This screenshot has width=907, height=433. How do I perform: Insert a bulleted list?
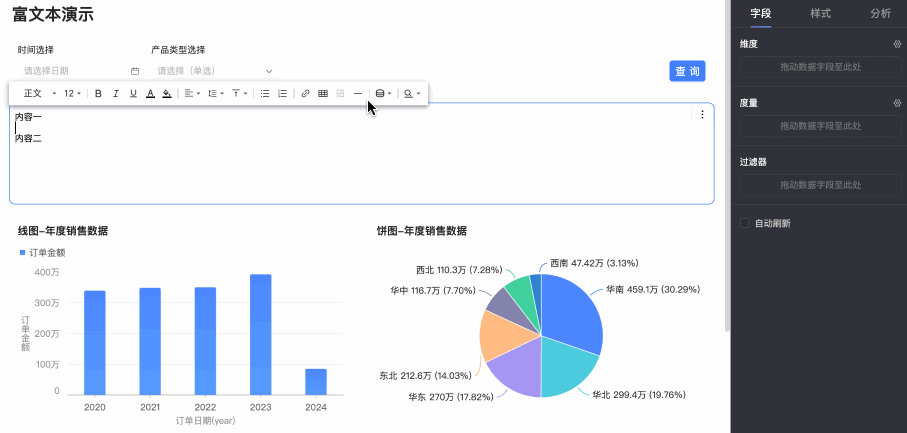265,93
